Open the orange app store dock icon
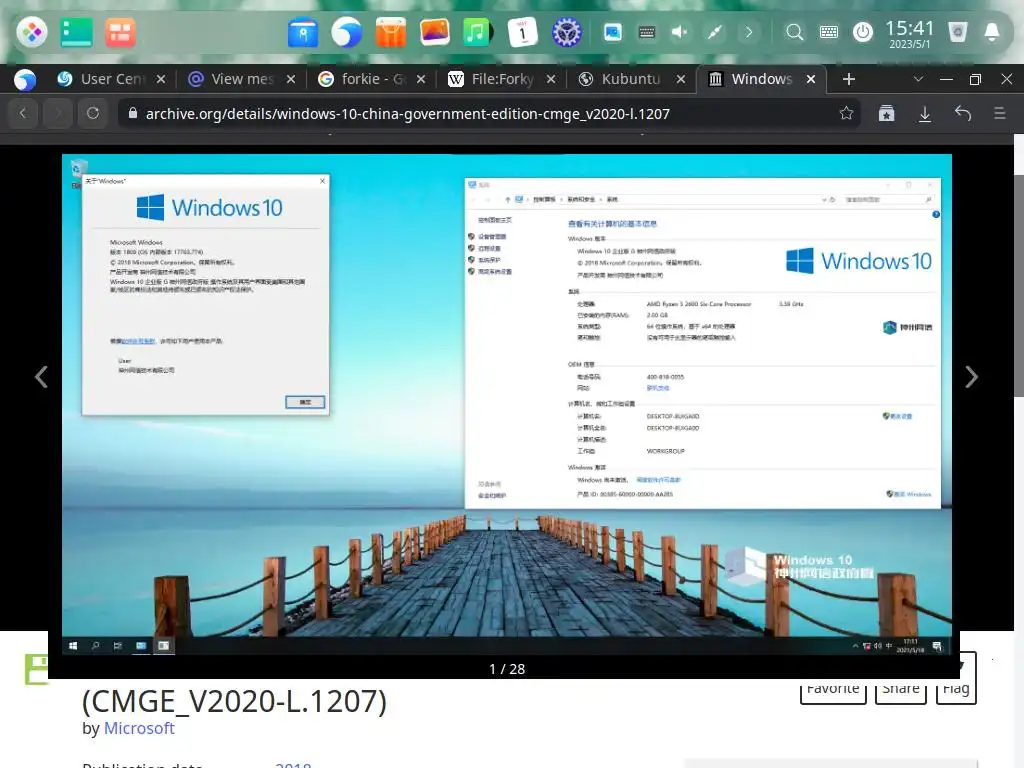1024x768 pixels. pyautogui.click(x=391, y=32)
